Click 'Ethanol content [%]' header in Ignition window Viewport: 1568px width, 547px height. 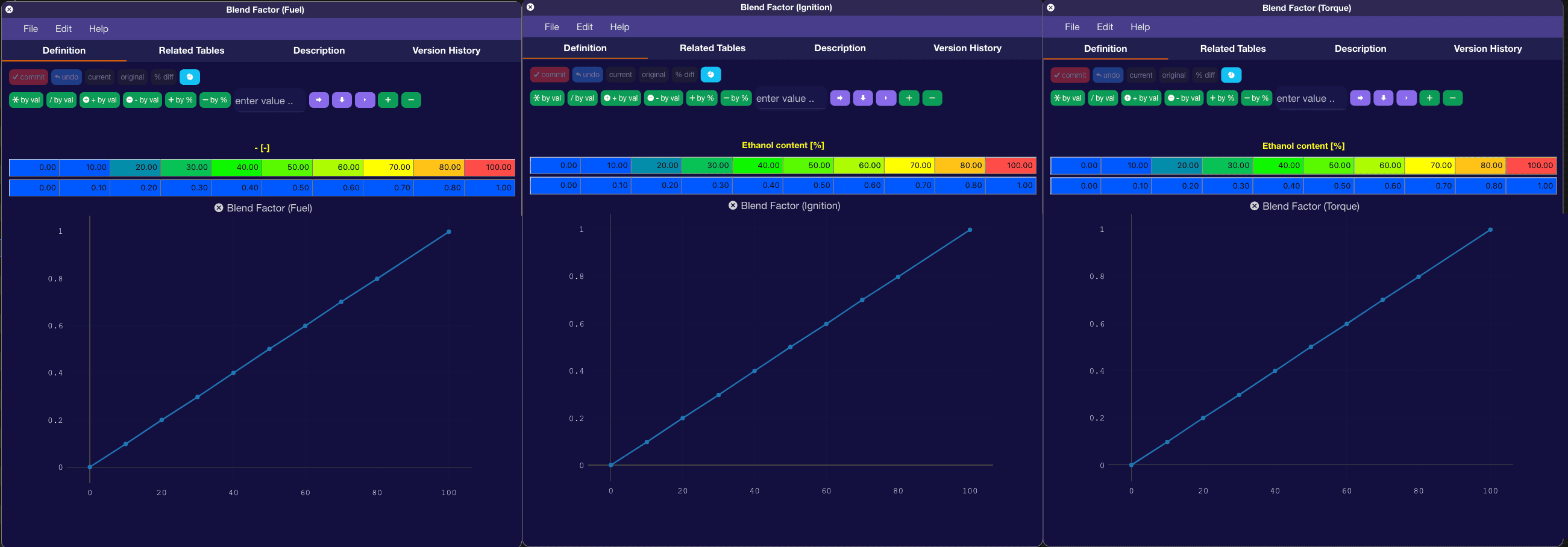click(x=783, y=145)
